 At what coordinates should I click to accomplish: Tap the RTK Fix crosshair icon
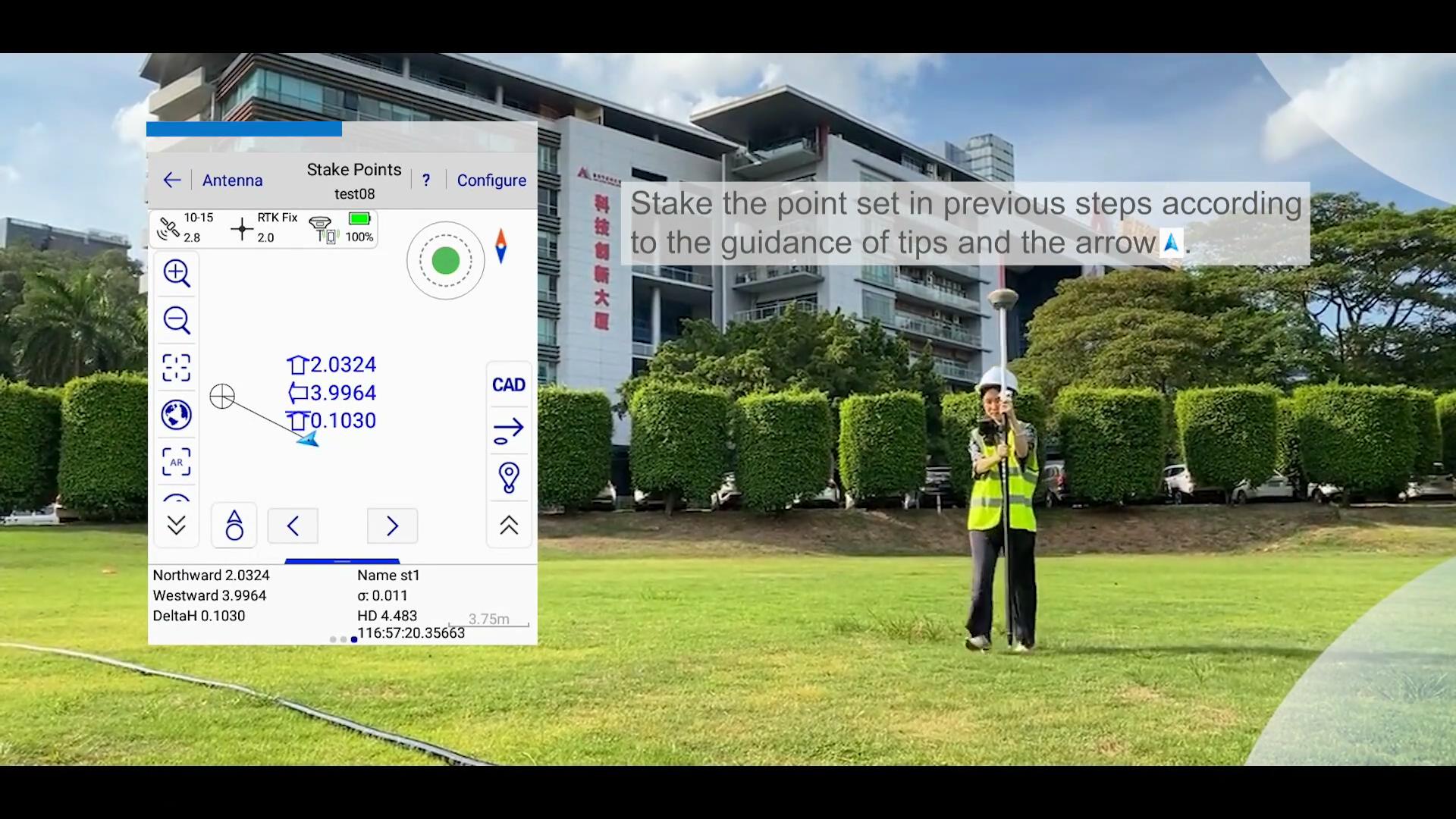[242, 228]
